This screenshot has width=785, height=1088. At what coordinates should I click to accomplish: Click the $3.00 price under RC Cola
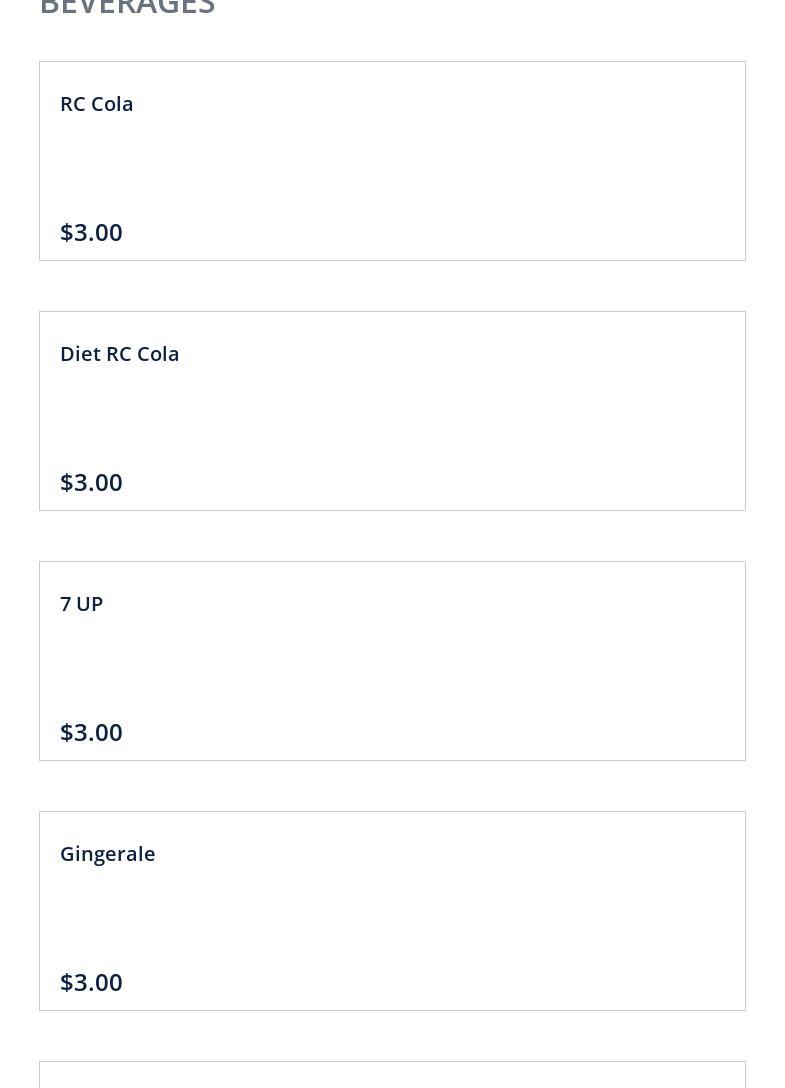pyautogui.click(x=91, y=232)
